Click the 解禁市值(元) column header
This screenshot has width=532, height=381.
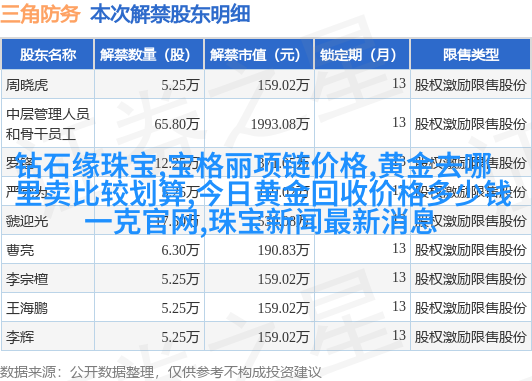[x=259, y=54]
